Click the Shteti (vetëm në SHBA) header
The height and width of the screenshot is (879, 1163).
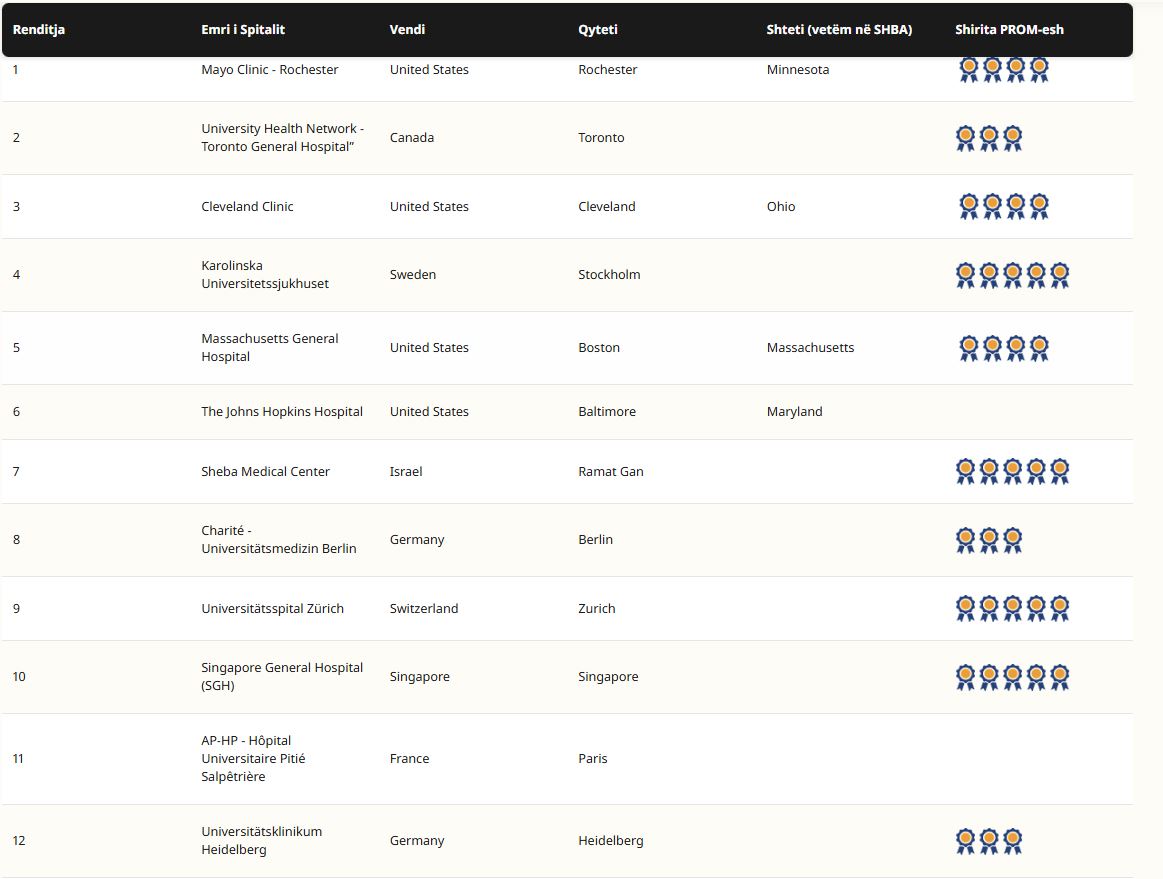coord(839,30)
